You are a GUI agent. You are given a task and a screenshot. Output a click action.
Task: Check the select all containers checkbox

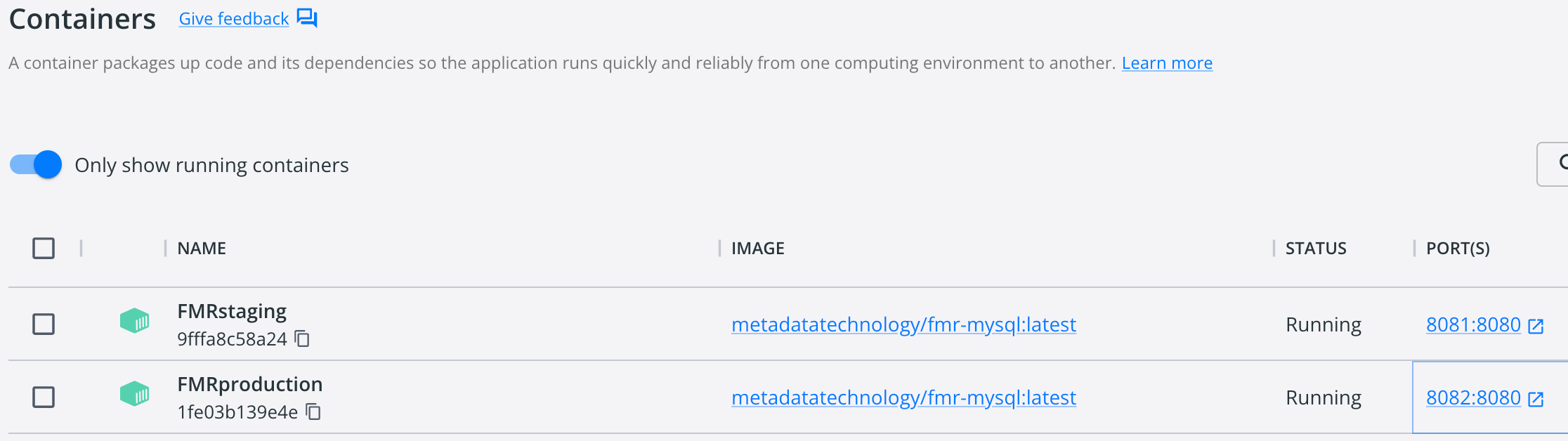point(44,248)
